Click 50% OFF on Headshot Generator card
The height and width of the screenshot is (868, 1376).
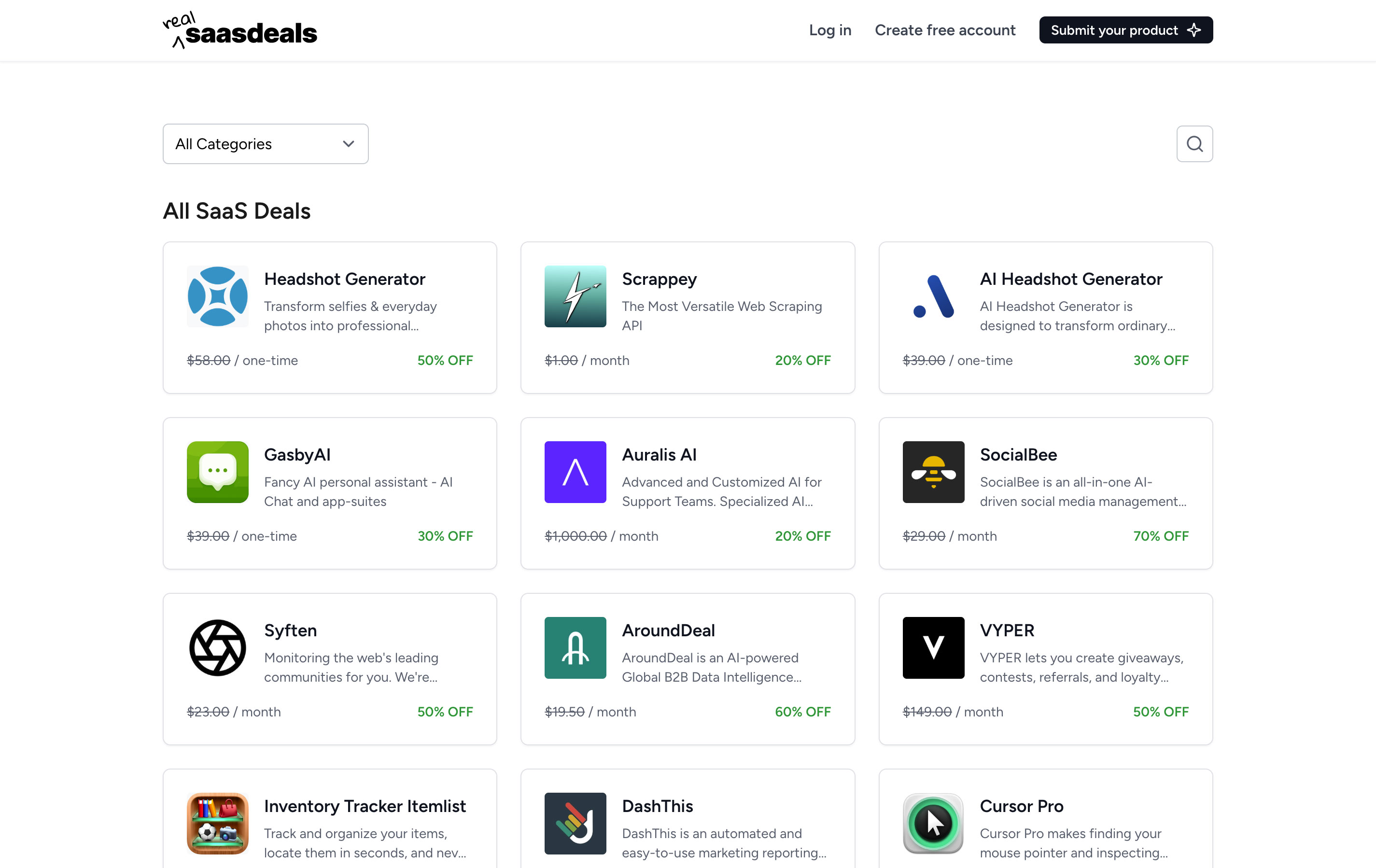point(445,361)
